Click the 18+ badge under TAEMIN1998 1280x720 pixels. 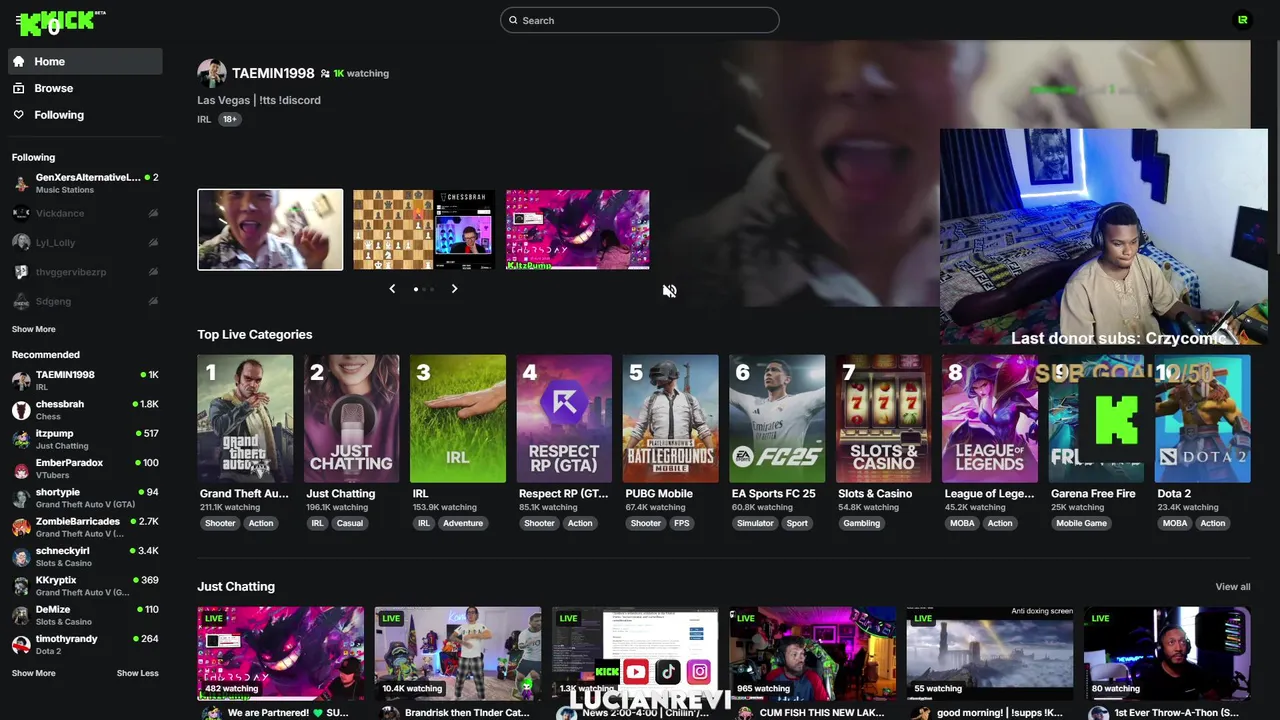(230, 119)
